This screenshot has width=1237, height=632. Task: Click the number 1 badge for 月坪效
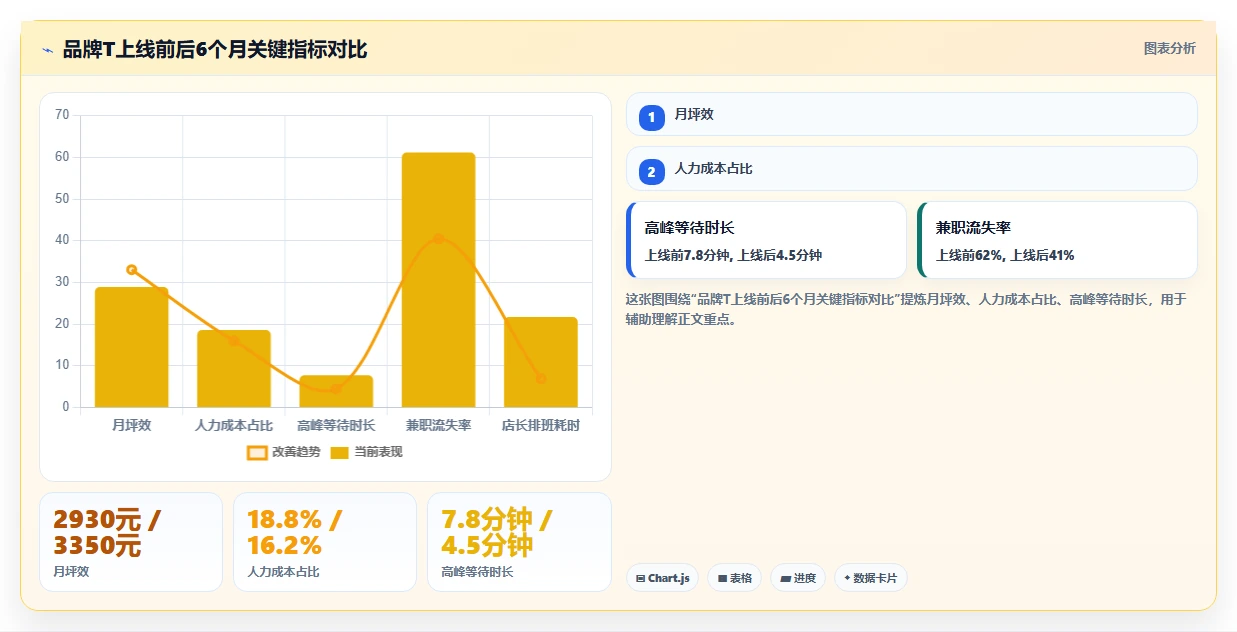[651, 117]
